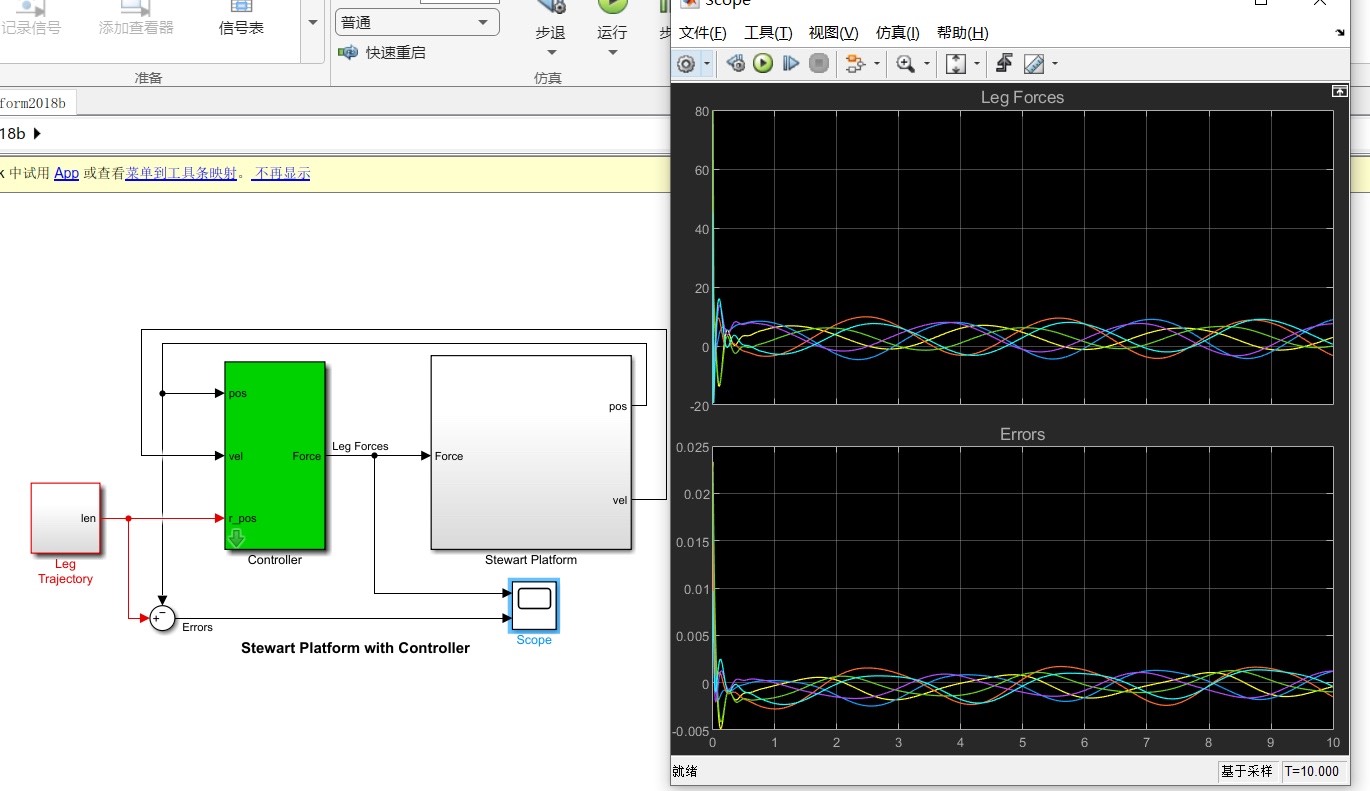Select the red Leg Trajectory block

point(66,518)
